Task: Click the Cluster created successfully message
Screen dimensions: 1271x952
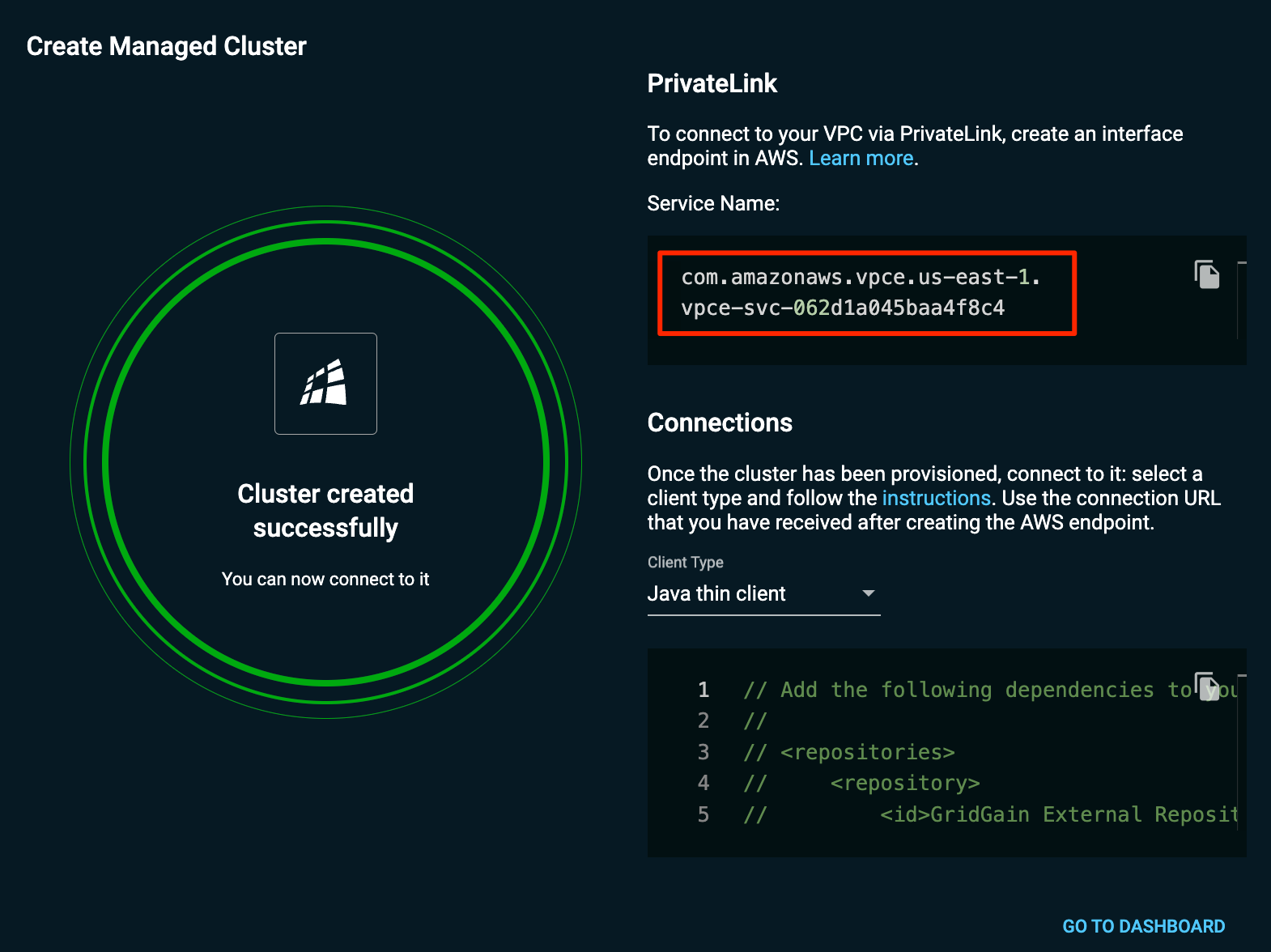Action: click(x=325, y=511)
